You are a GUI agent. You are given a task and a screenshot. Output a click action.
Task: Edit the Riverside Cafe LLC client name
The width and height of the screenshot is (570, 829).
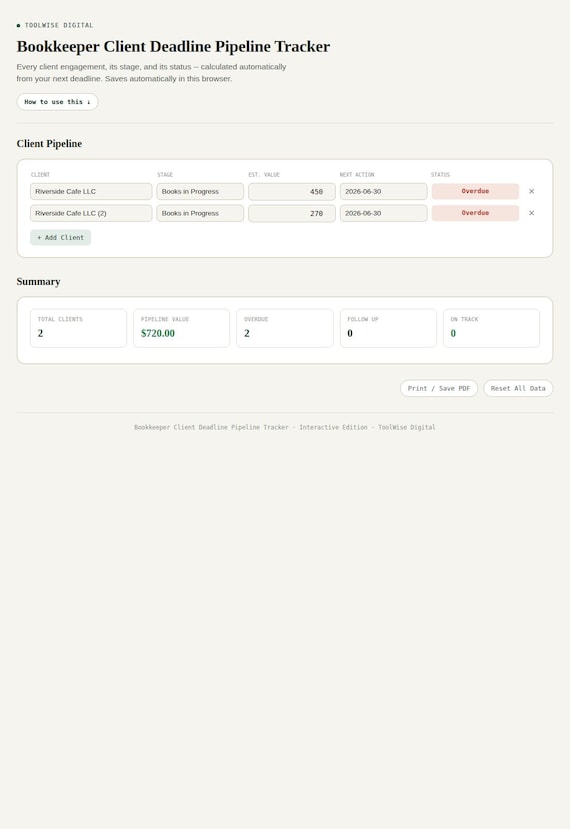coord(91,191)
